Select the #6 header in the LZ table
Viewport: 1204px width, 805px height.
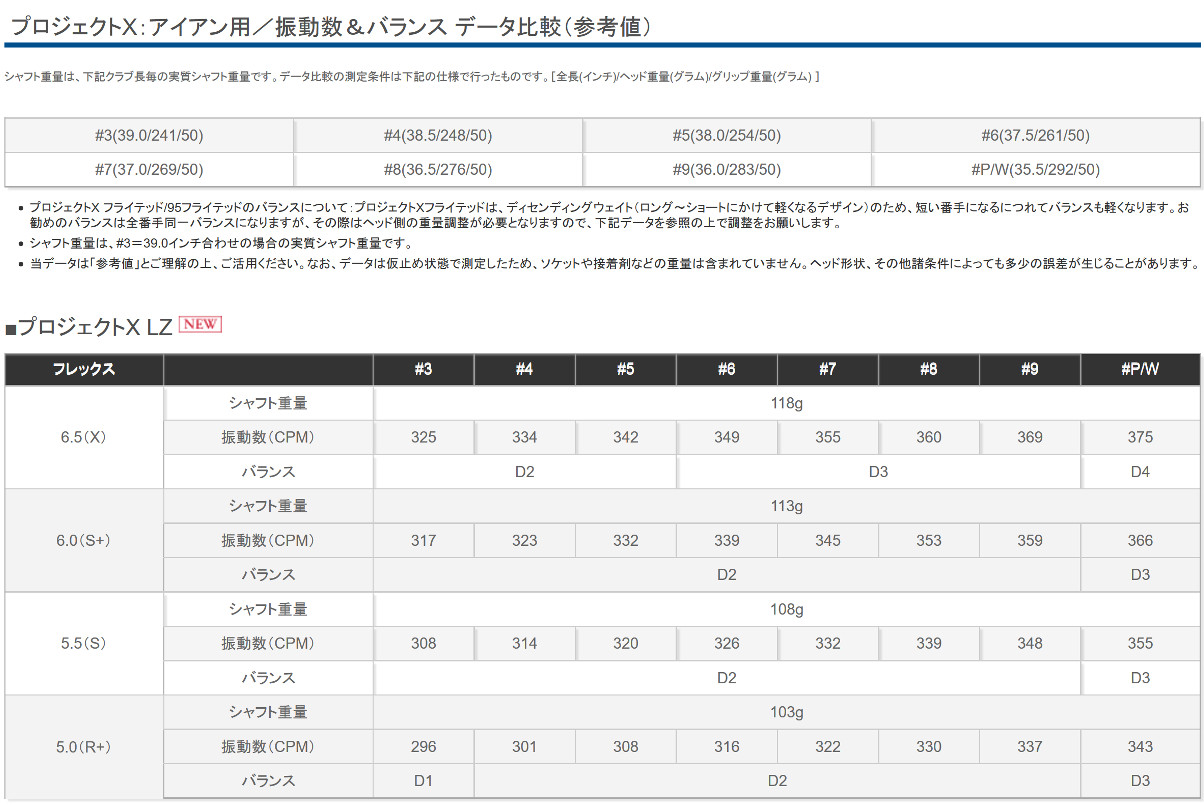[x=727, y=370]
